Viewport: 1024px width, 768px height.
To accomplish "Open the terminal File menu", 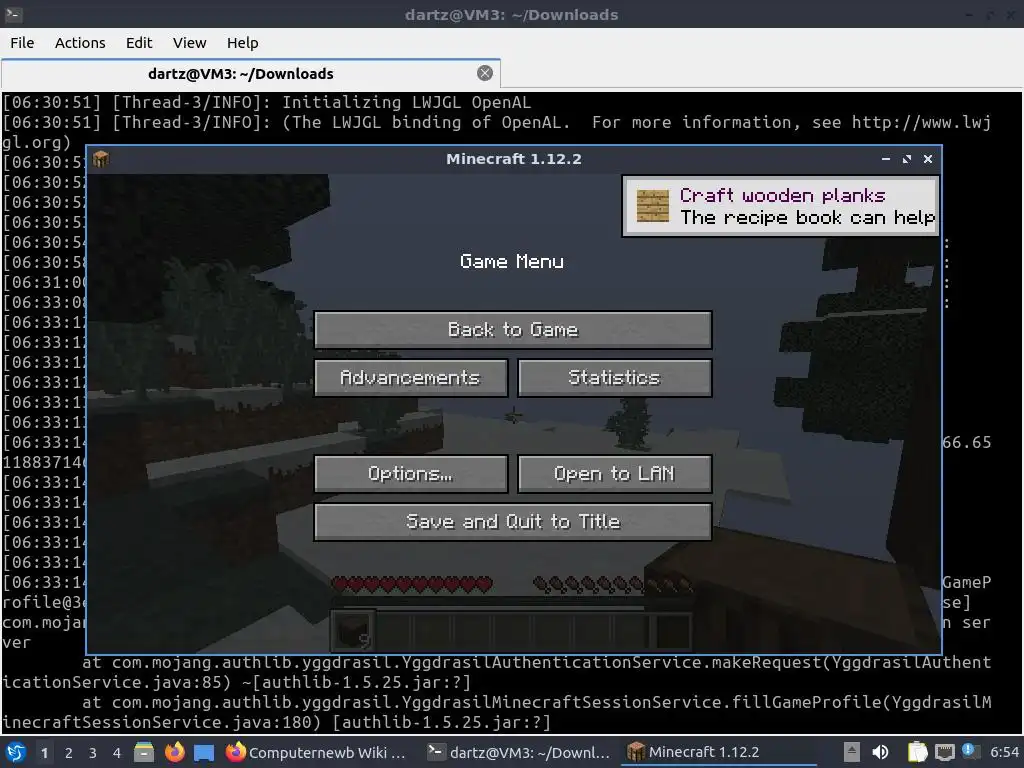I will tap(22, 43).
